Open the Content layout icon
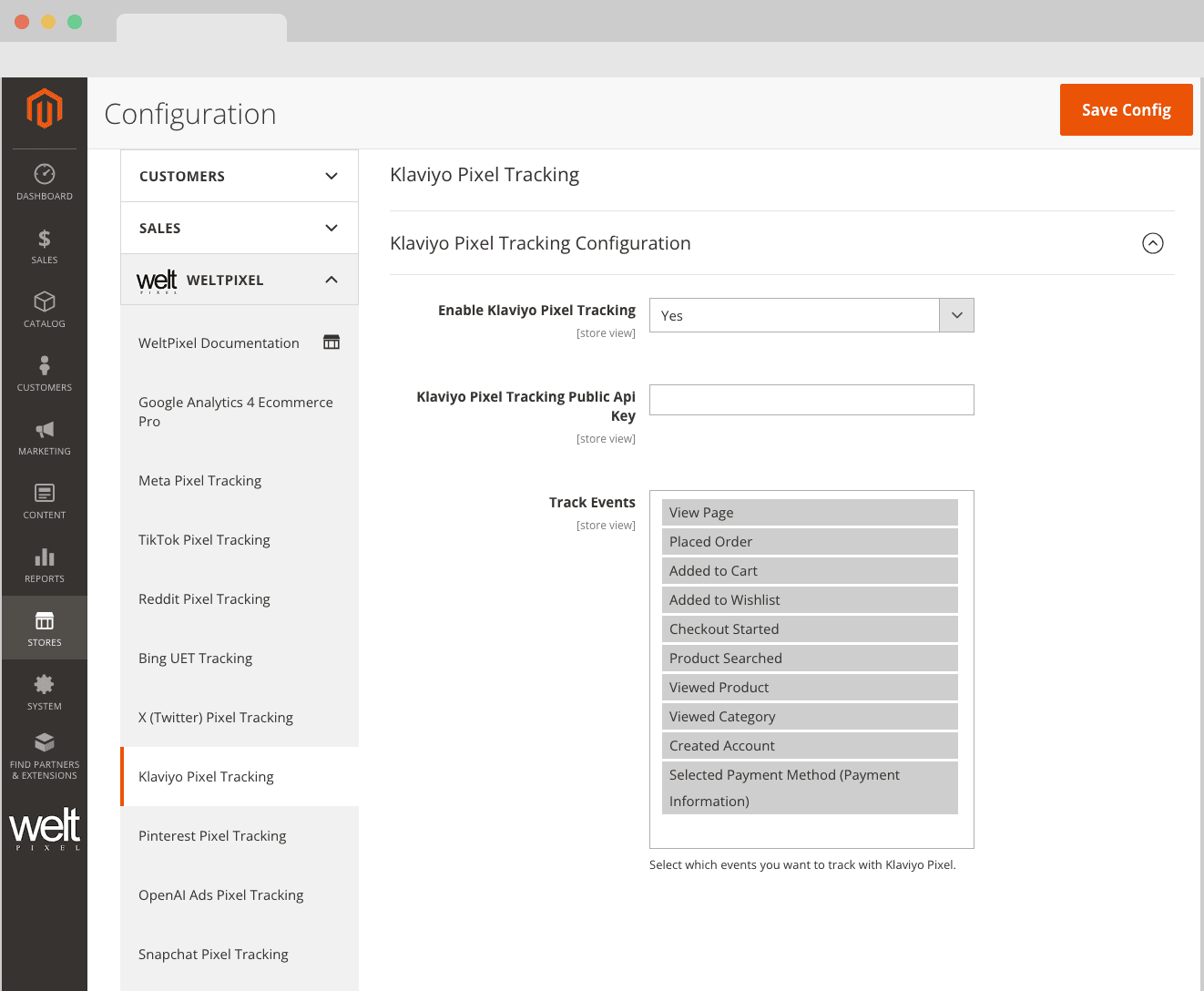The image size is (1204, 991). 45,493
